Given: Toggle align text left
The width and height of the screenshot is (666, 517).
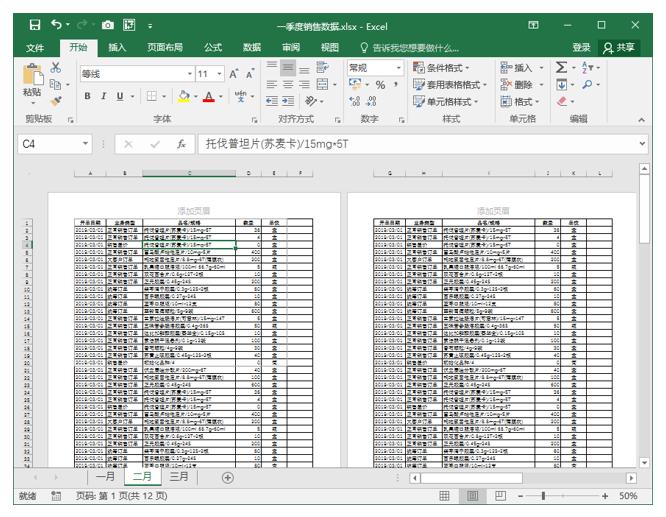Looking at the screenshot, I should coord(272,84).
